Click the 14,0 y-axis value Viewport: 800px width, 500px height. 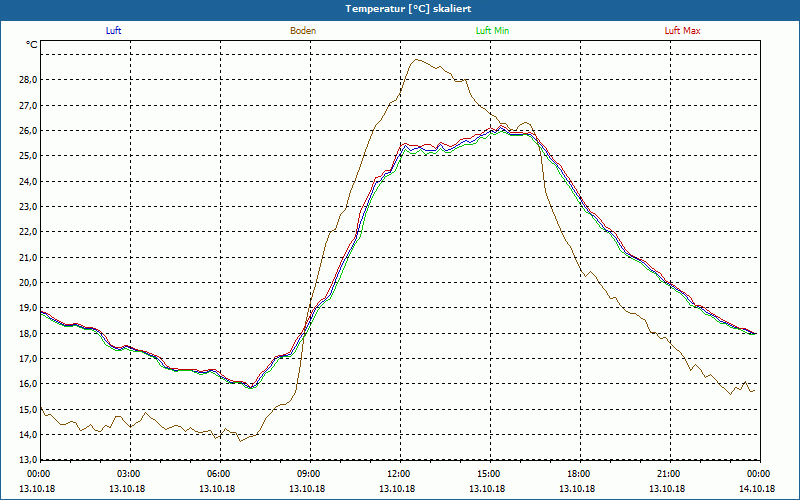point(28,435)
